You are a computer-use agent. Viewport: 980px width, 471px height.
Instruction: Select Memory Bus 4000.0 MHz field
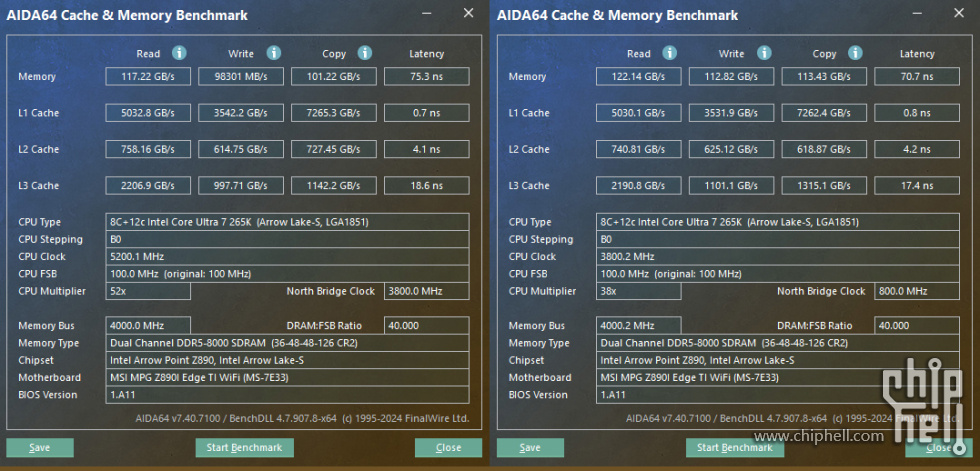pos(148,325)
